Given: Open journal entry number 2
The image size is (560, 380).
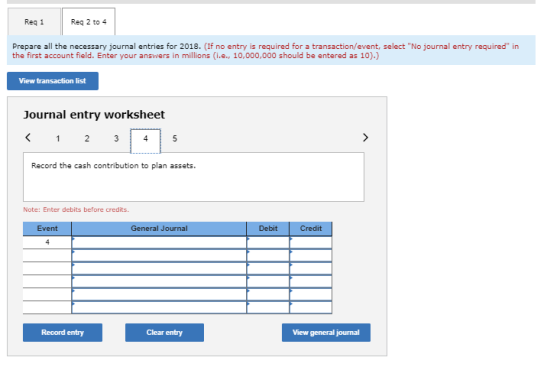Looking at the screenshot, I should (87, 139).
